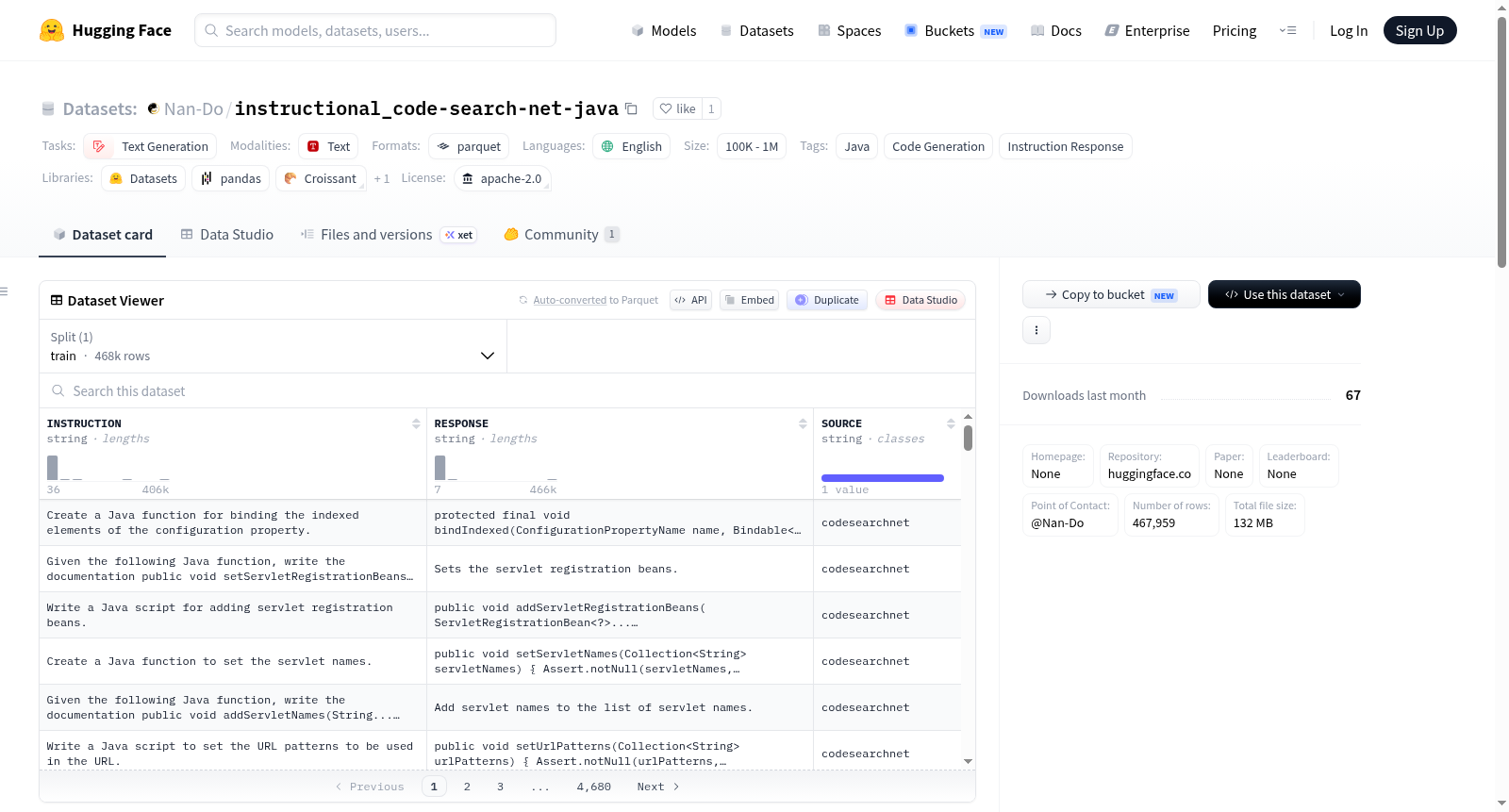Jump to last page 4,680
The width and height of the screenshot is (1509, 812).
click(x=594, y=787)
